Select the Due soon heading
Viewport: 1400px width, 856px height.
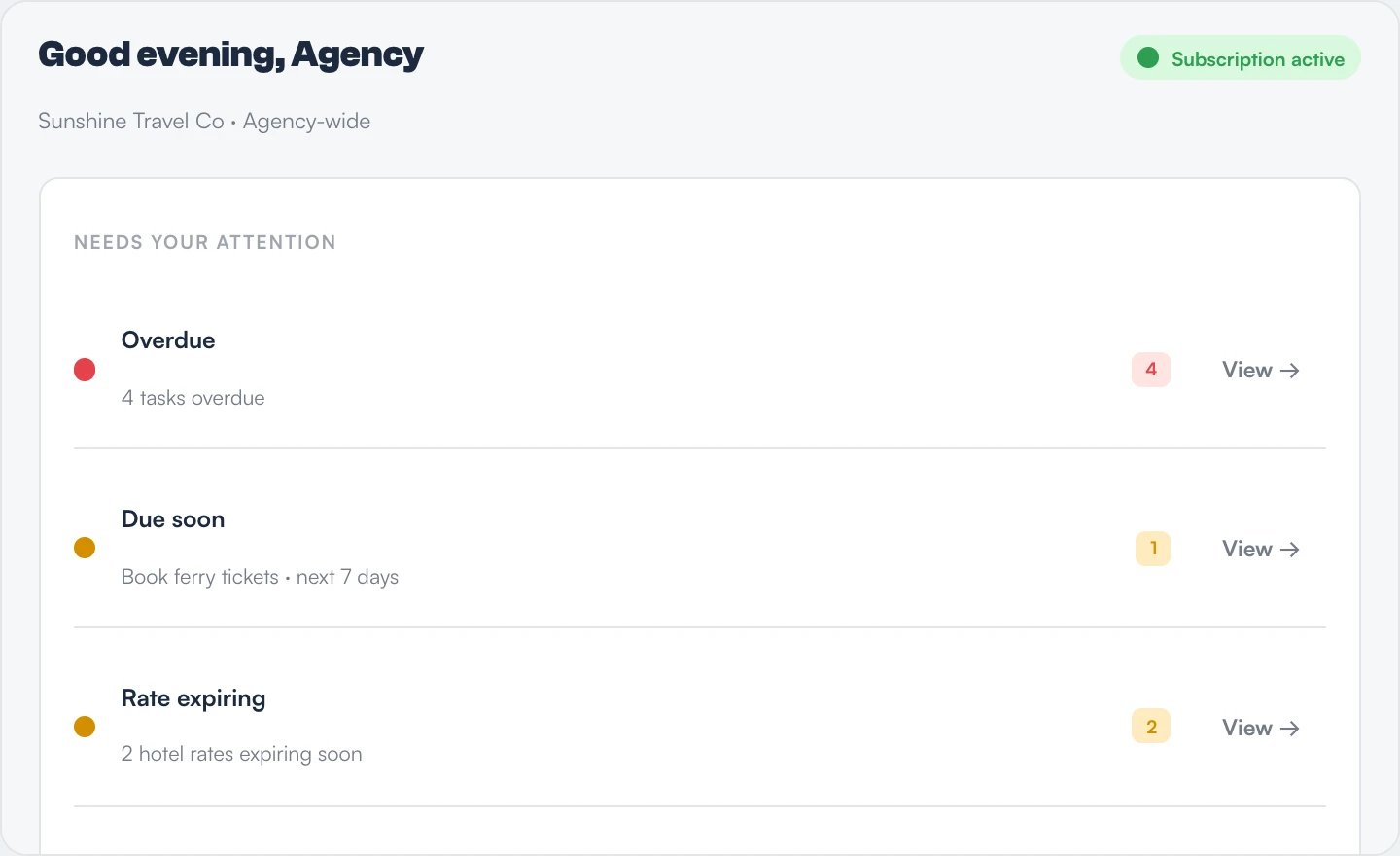173,519
